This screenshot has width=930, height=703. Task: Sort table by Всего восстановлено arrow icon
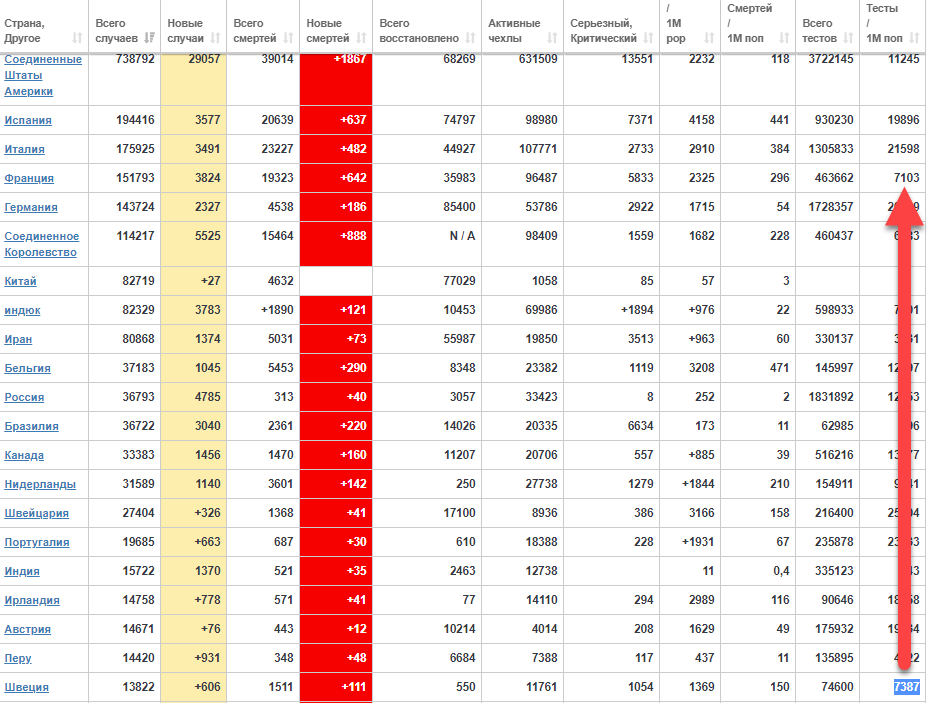[x=469, y=38]
